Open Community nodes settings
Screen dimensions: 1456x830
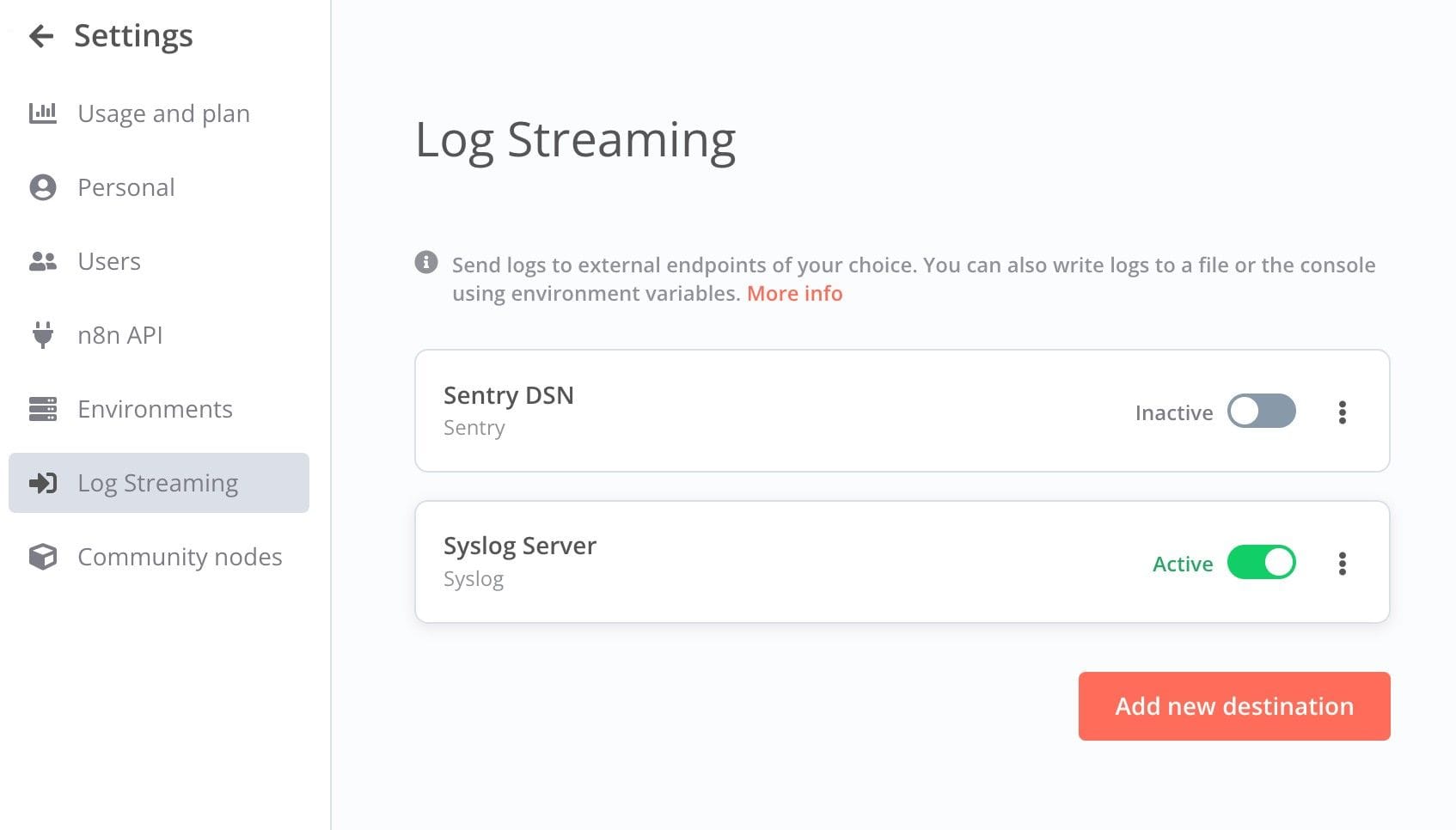(x=179, y=557)
